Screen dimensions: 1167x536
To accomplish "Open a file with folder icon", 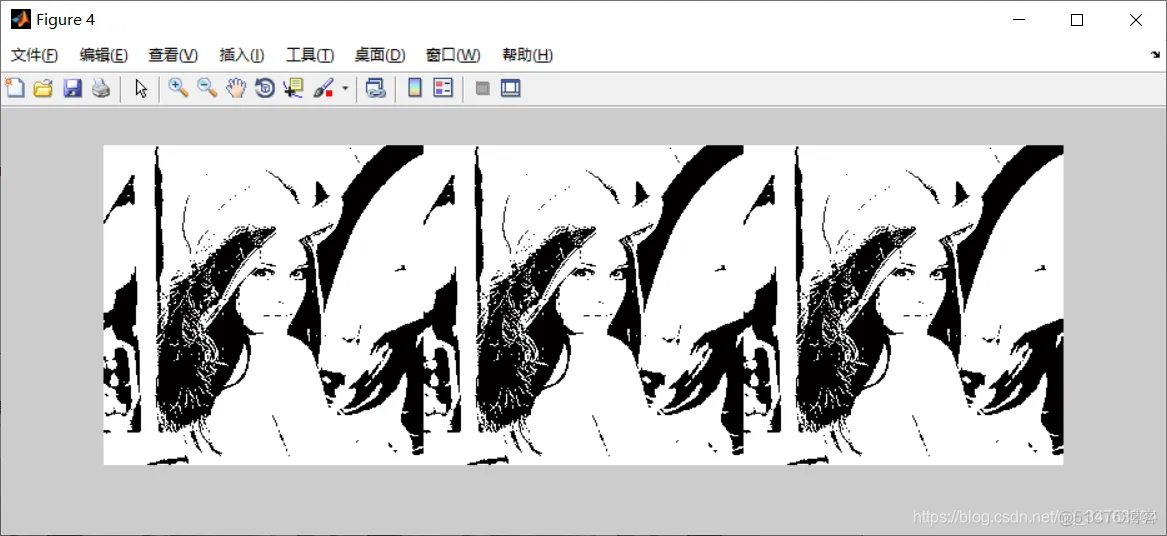I will [x=43, y=89].
